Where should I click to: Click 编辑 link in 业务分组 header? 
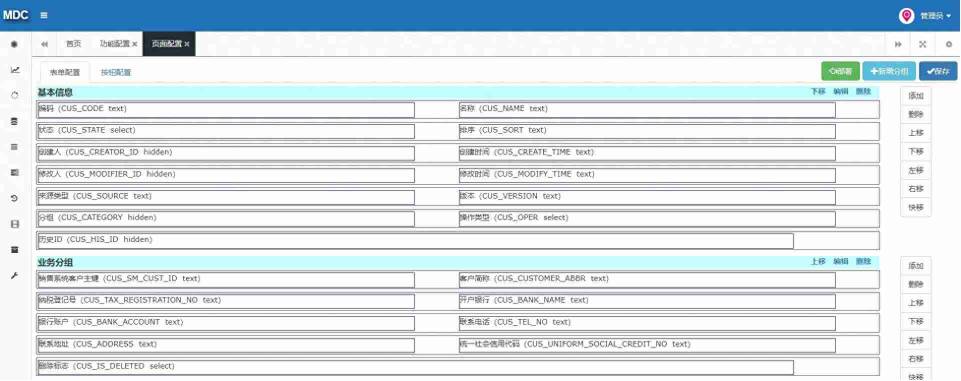click(840, 262)
